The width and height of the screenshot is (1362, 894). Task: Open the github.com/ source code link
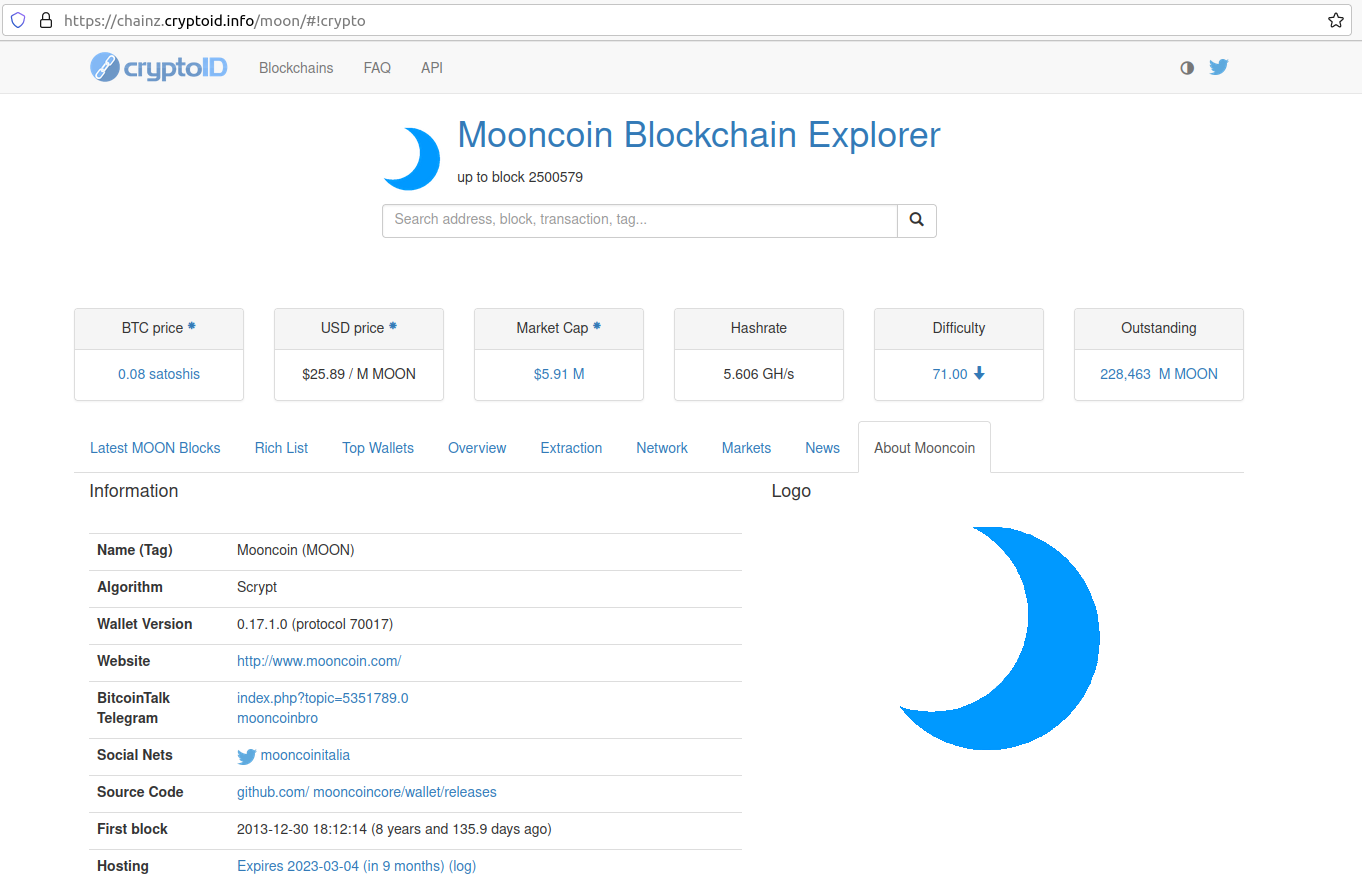(273, 792)
